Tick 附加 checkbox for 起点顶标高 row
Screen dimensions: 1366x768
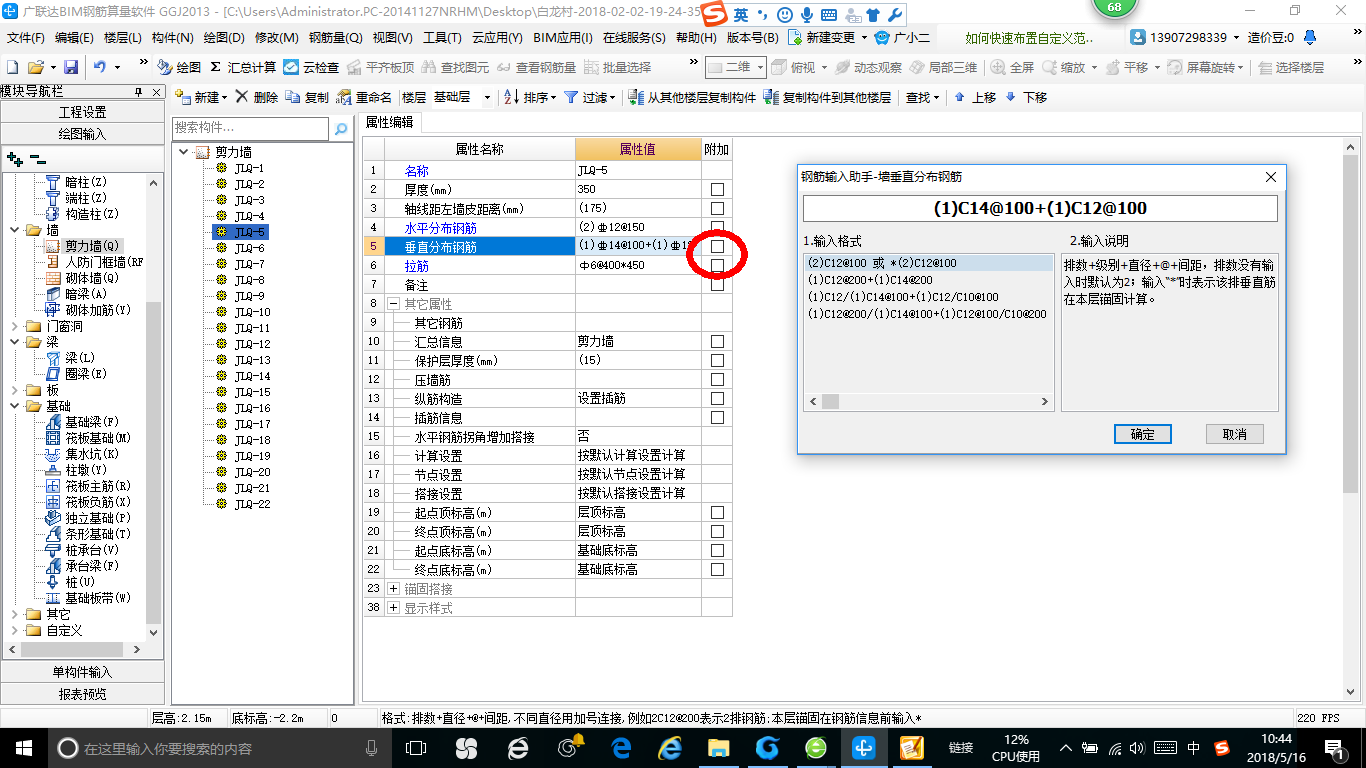[x=717, y=512]
